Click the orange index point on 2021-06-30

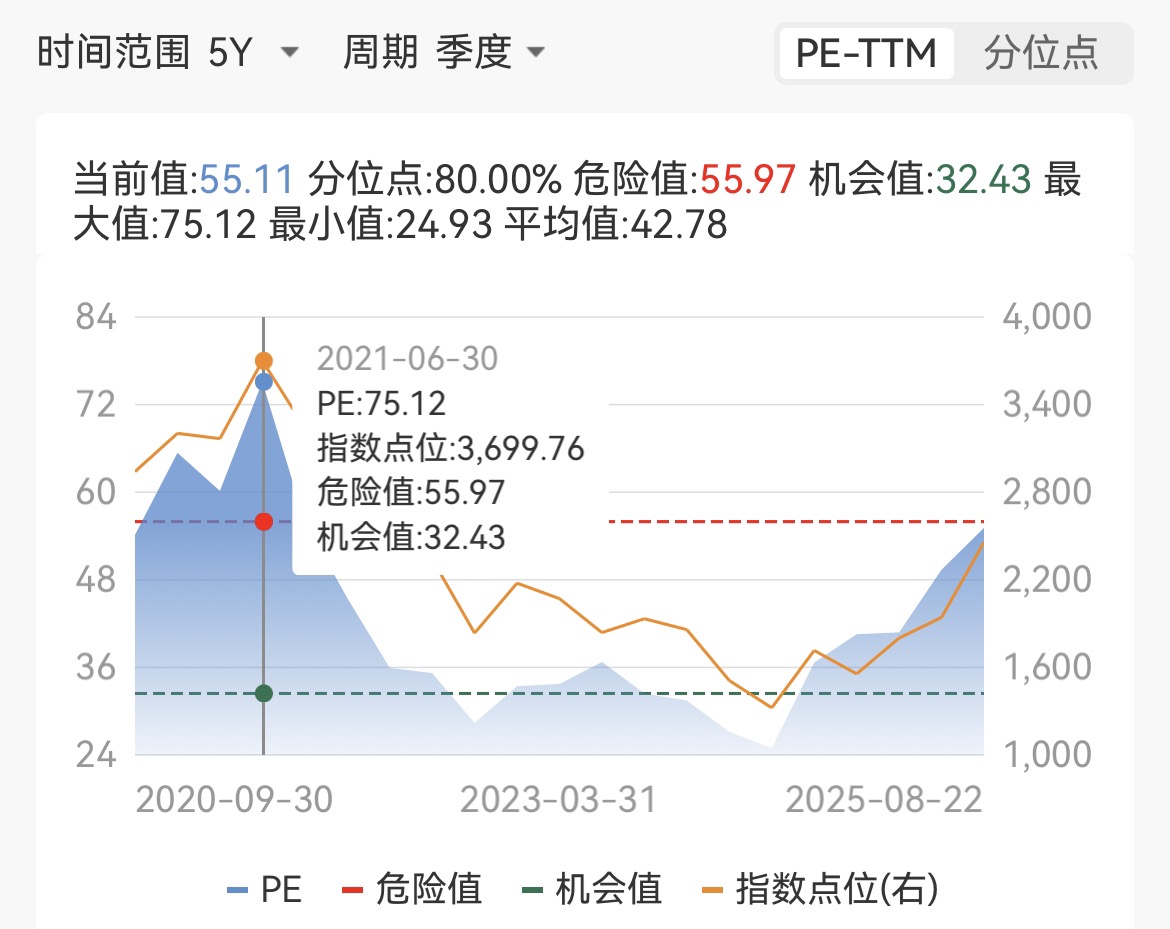(x=263, y=361)
